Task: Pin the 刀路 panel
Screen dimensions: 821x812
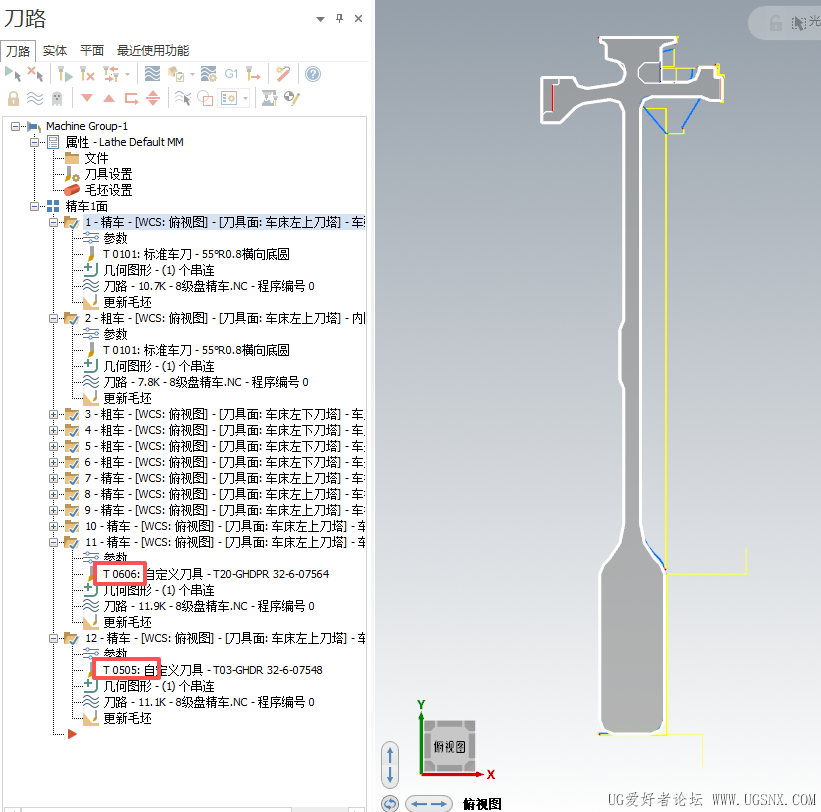Action: pyautogui.click(x=339, y=18)
